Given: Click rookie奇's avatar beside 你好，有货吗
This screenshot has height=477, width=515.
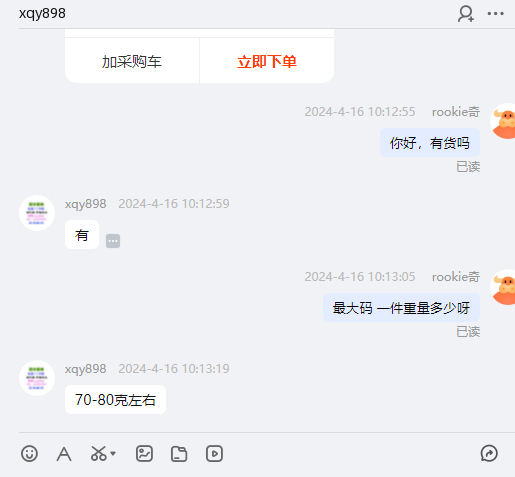Looking at the screenshot, I should (503, 121).
